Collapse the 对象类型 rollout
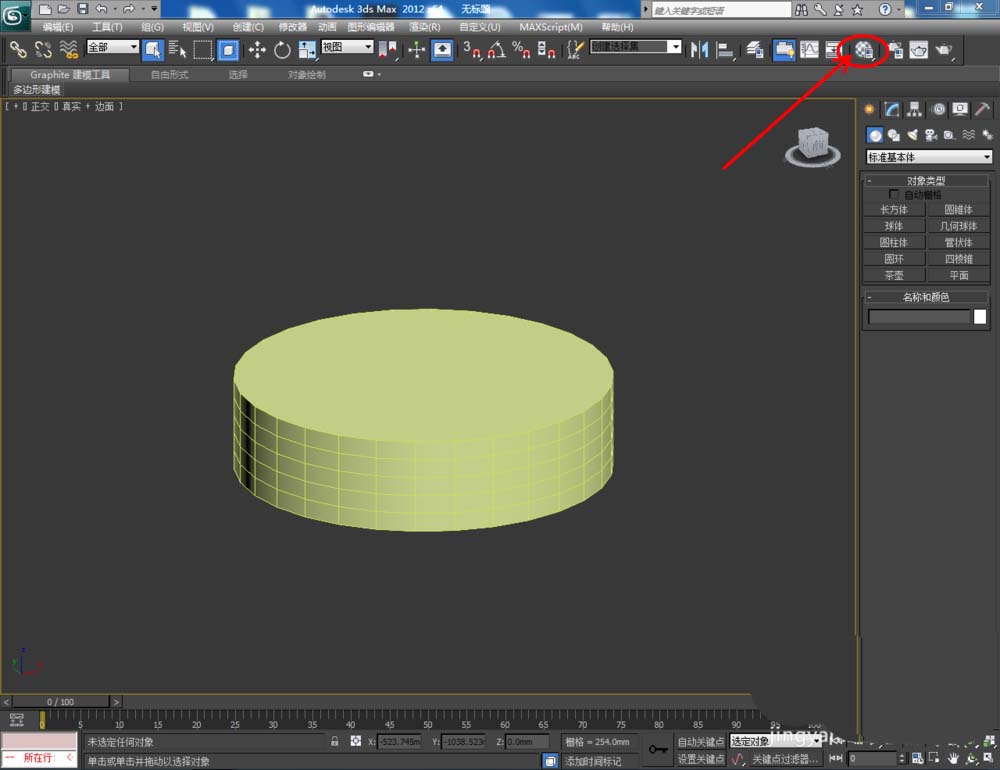Viewport: 1000px width, 770px height. coord(926,181)
